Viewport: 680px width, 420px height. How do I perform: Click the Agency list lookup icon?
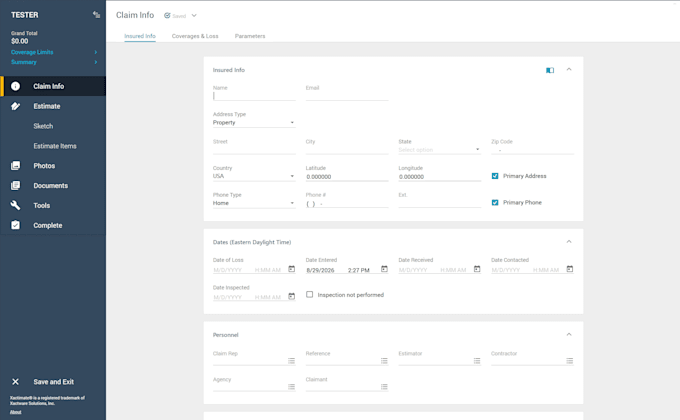pyautogui.click(x=291, y=387)
